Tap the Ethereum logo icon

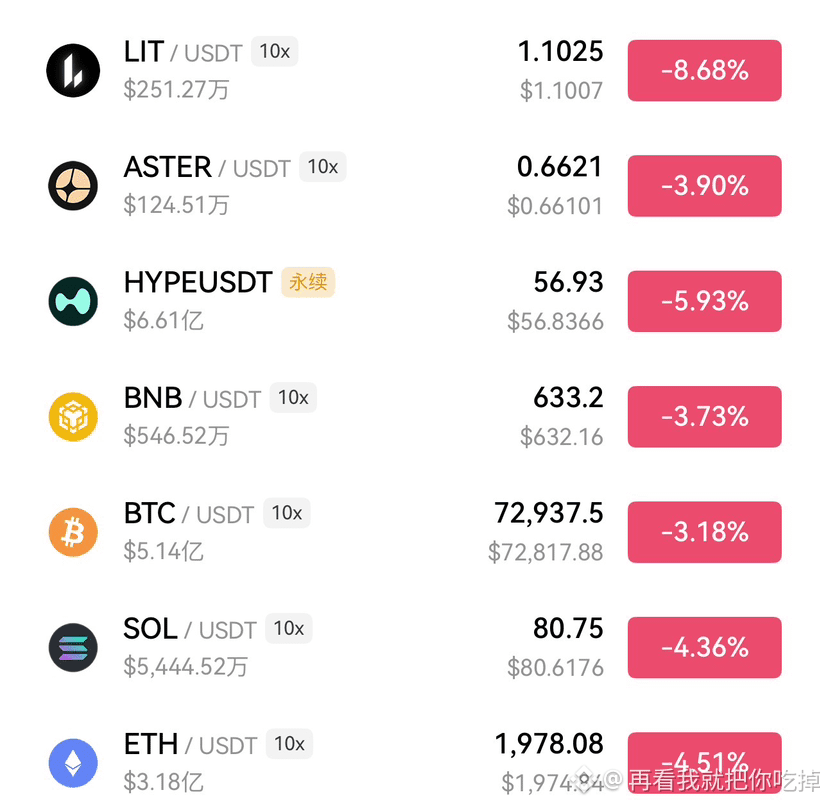pos(73,763)
